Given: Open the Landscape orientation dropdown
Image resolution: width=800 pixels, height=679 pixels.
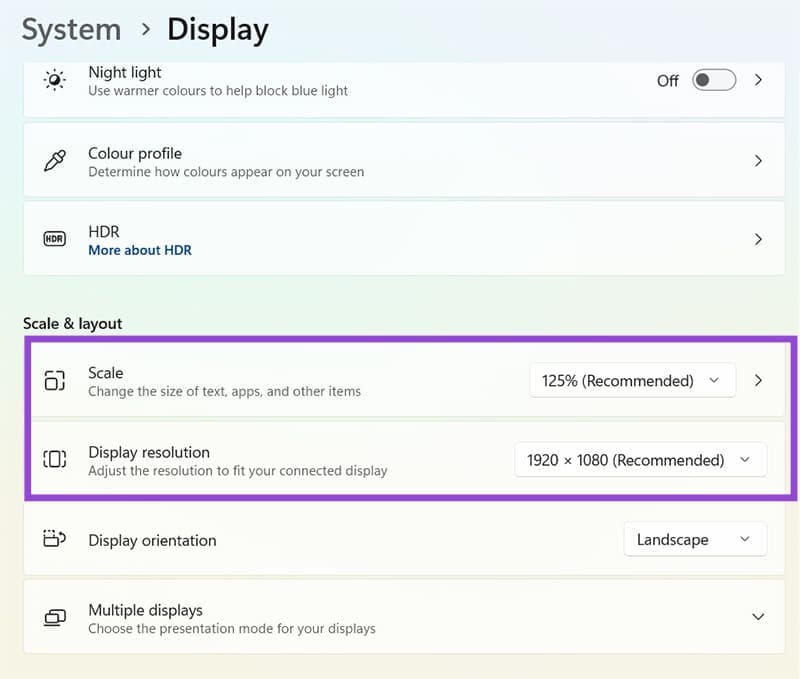Looking at the screenshot, I should (695, 539).
